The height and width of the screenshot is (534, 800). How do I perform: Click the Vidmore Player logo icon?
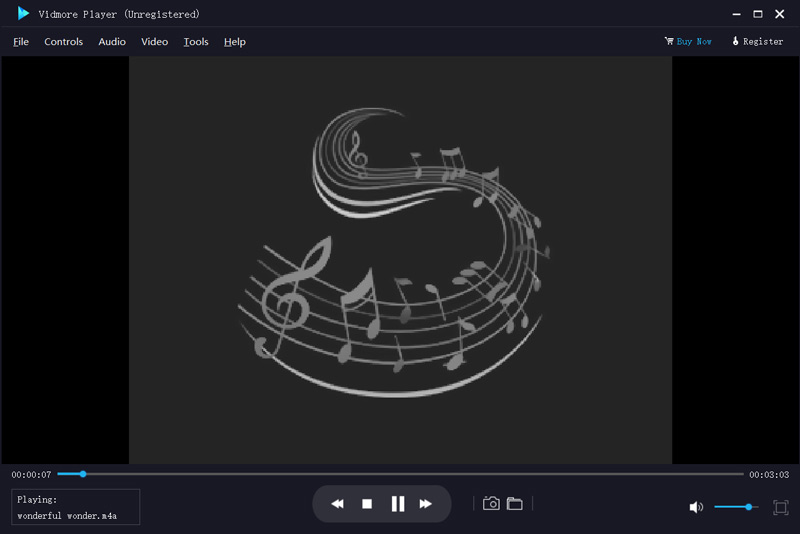[23, 14]
